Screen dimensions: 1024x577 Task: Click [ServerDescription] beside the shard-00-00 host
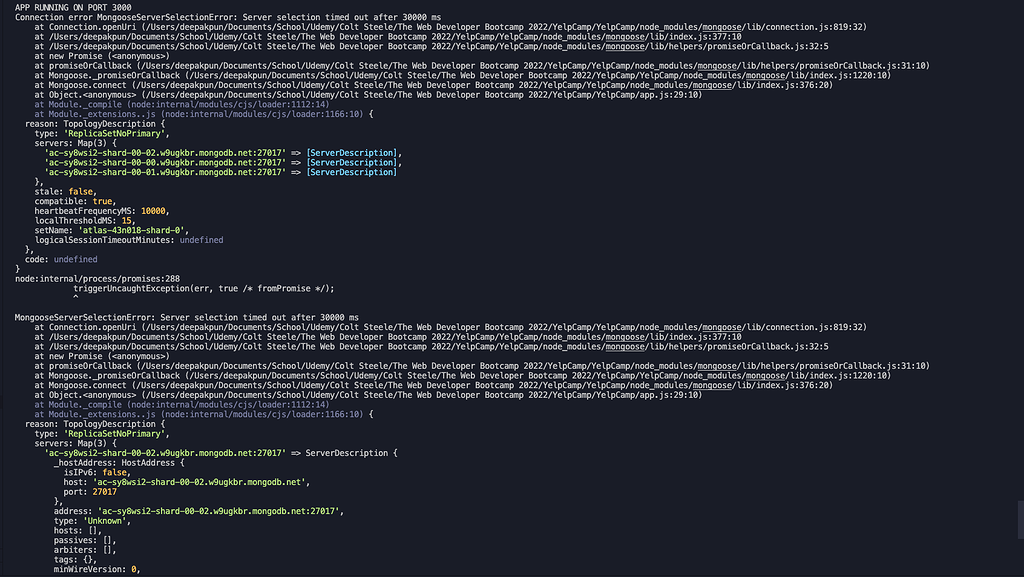tap(351, 161)
